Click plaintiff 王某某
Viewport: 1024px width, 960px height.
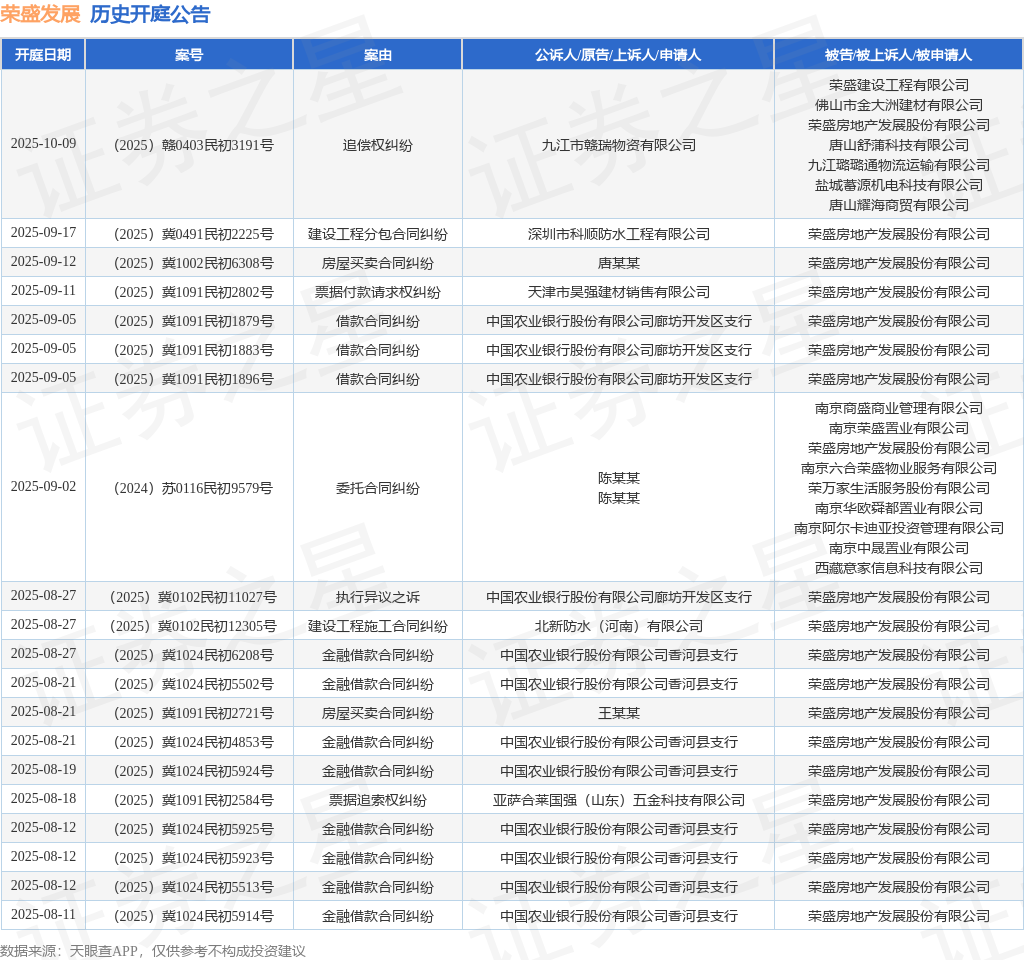(618, 713)
